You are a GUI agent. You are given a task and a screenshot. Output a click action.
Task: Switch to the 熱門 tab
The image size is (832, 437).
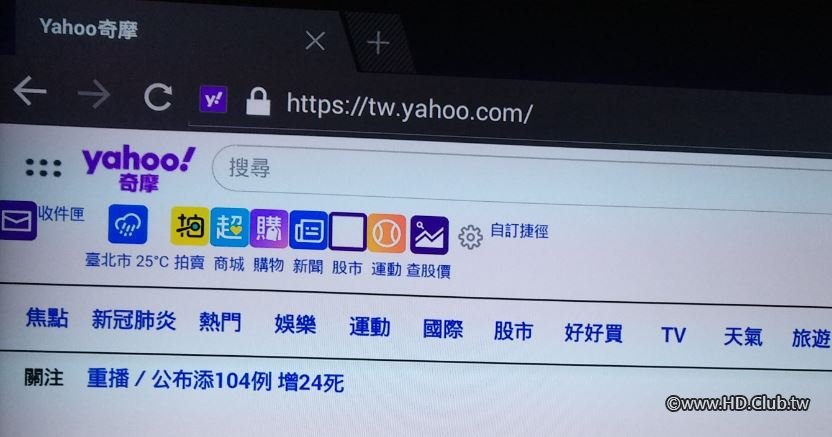pyautogui.click(x=220, y=322)
